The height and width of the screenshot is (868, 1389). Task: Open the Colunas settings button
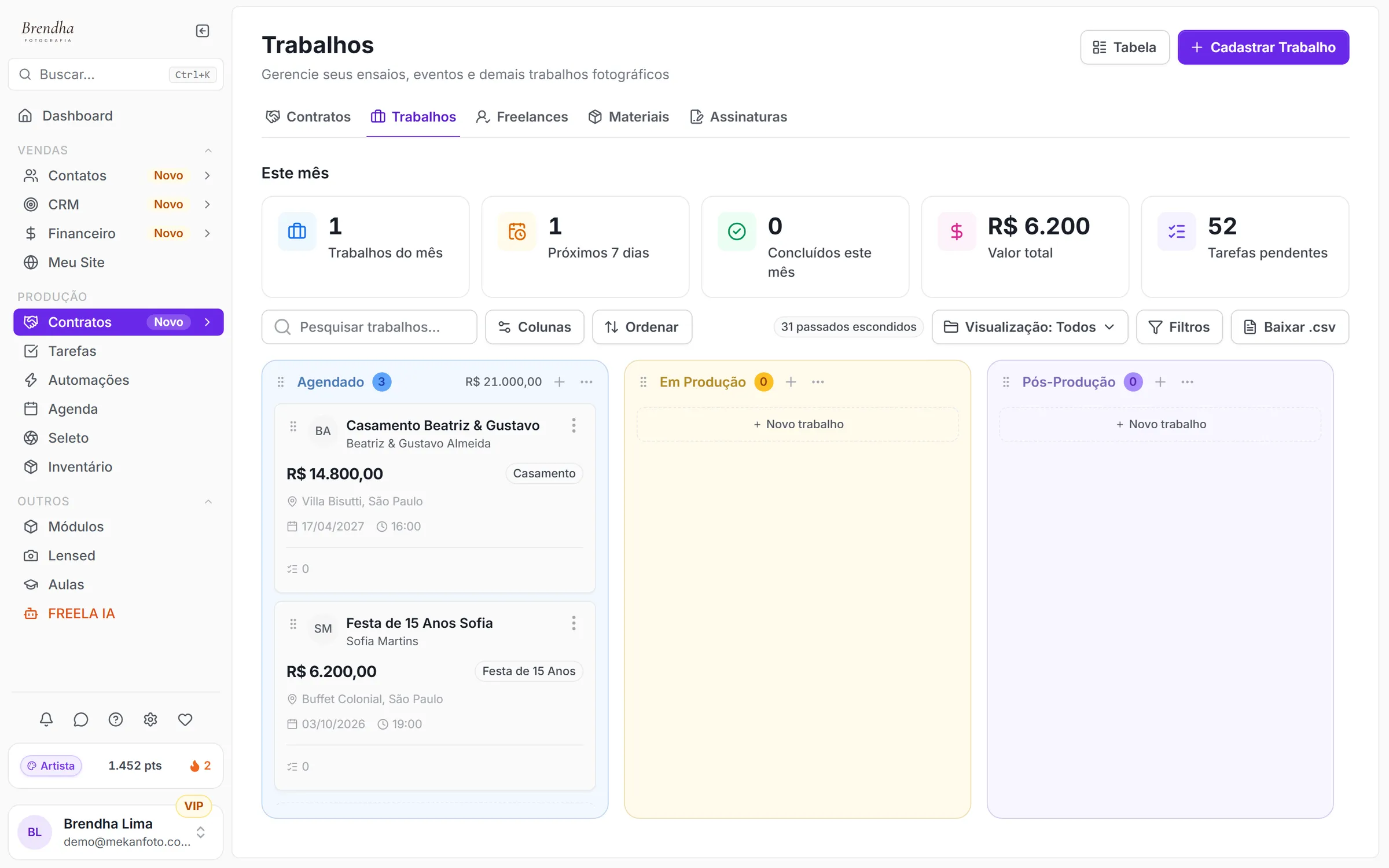click(535, 327)
